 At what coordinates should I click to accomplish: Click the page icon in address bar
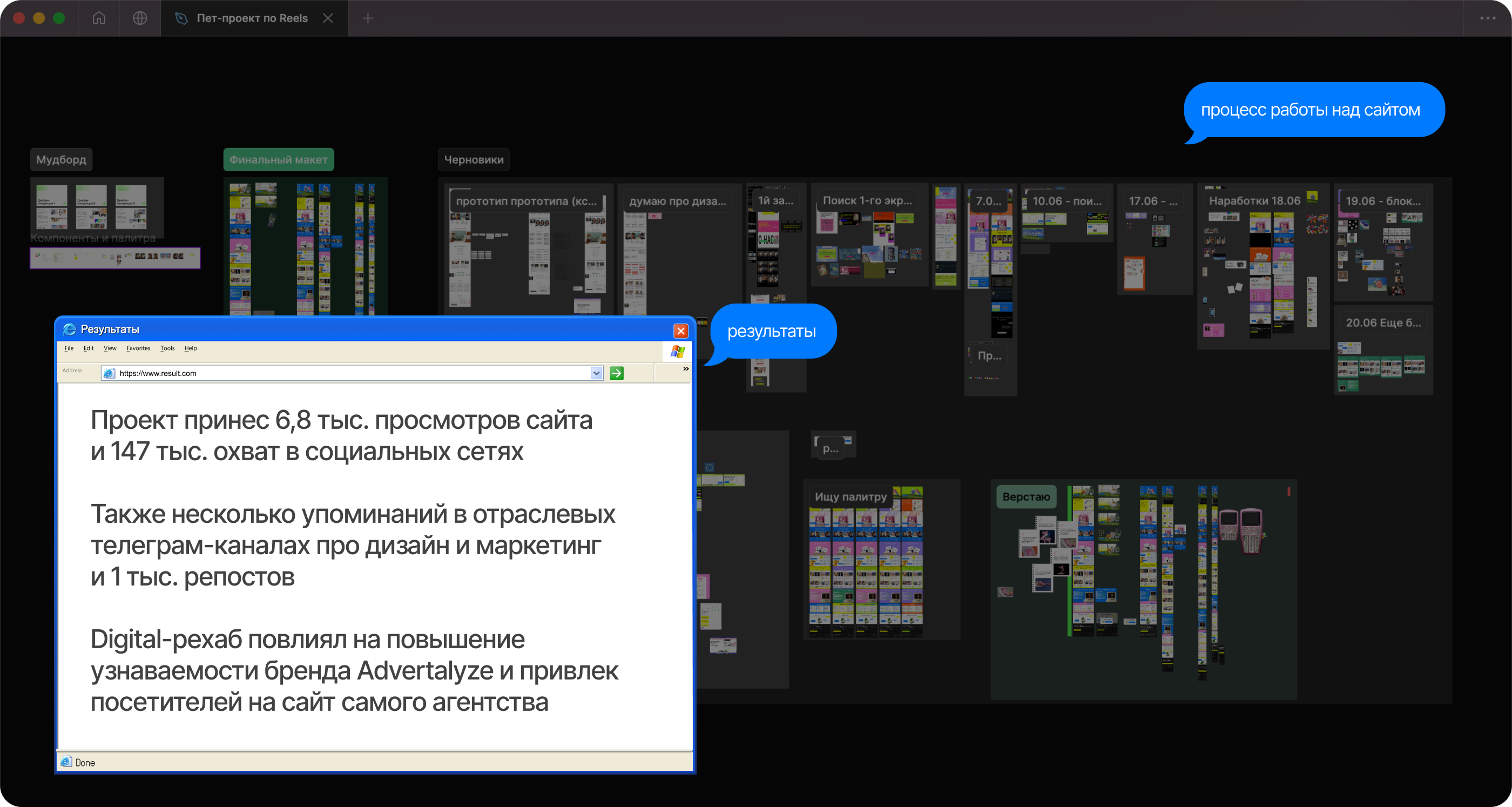pyautogui.click(x=109, y=373)
